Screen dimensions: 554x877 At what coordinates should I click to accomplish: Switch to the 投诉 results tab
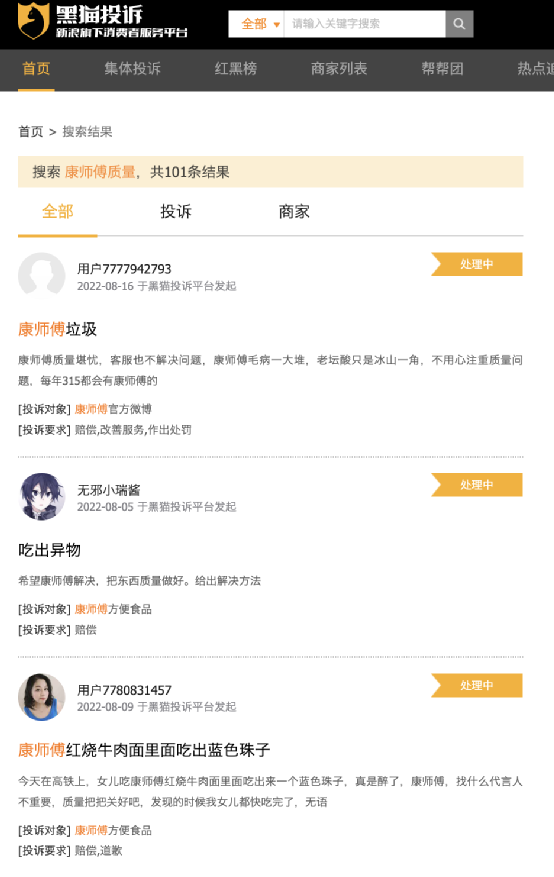click(176, 212)
